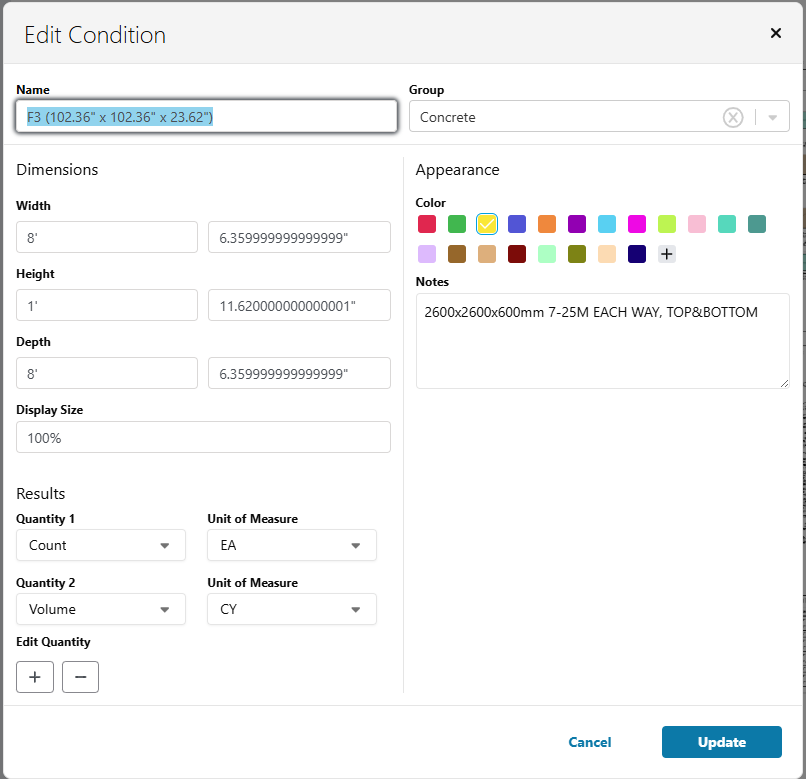Select the magenta color swatch

click(x=637, y=224)
